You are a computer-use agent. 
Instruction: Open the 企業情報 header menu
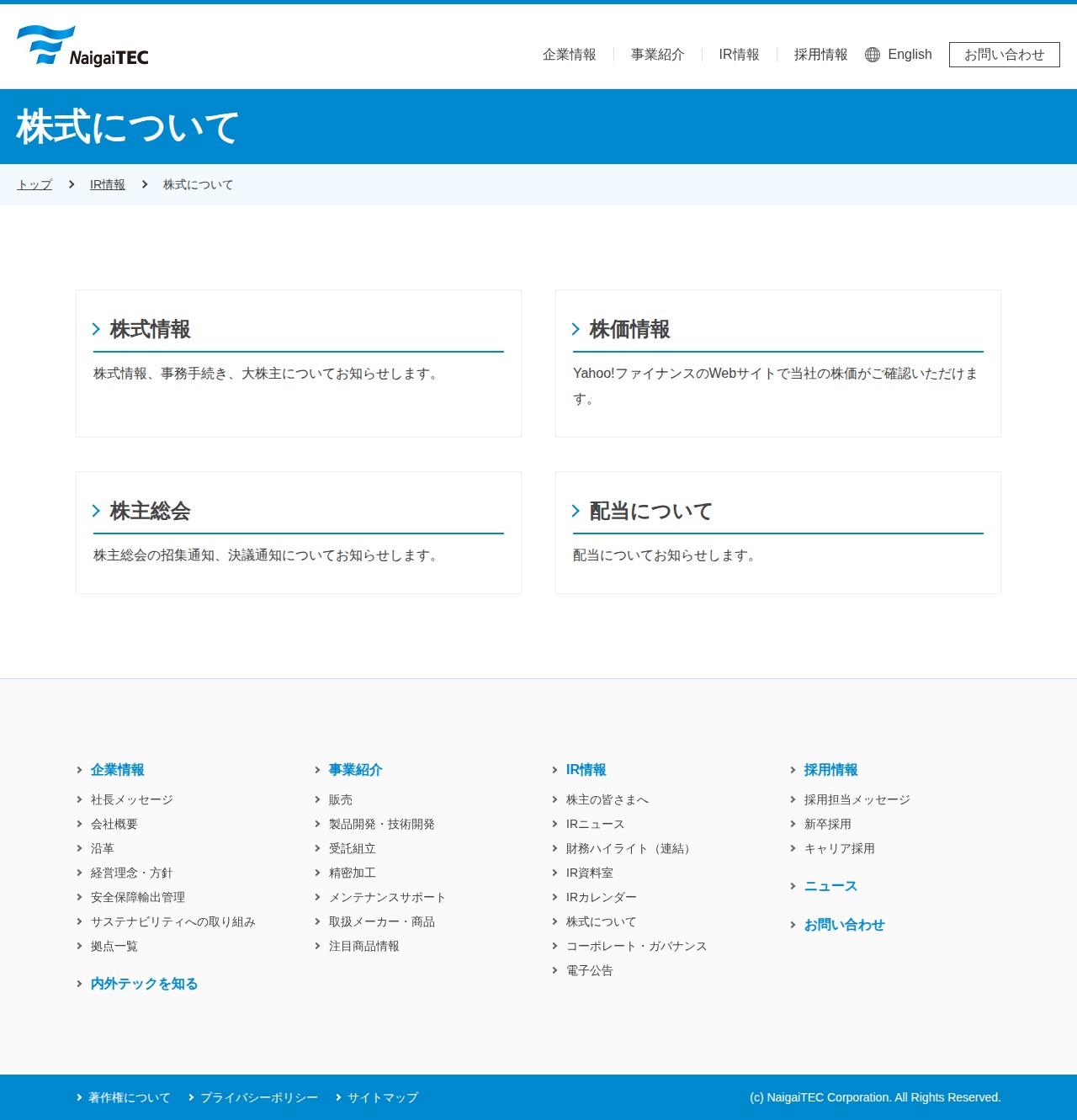[x=570, y=55]
